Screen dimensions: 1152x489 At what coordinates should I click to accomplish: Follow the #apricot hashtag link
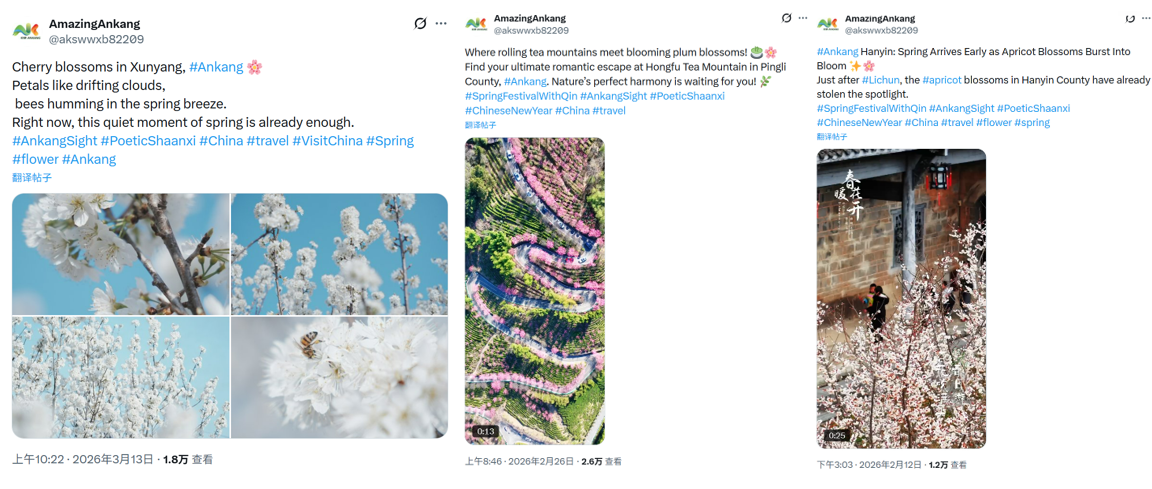coord(942,80)
